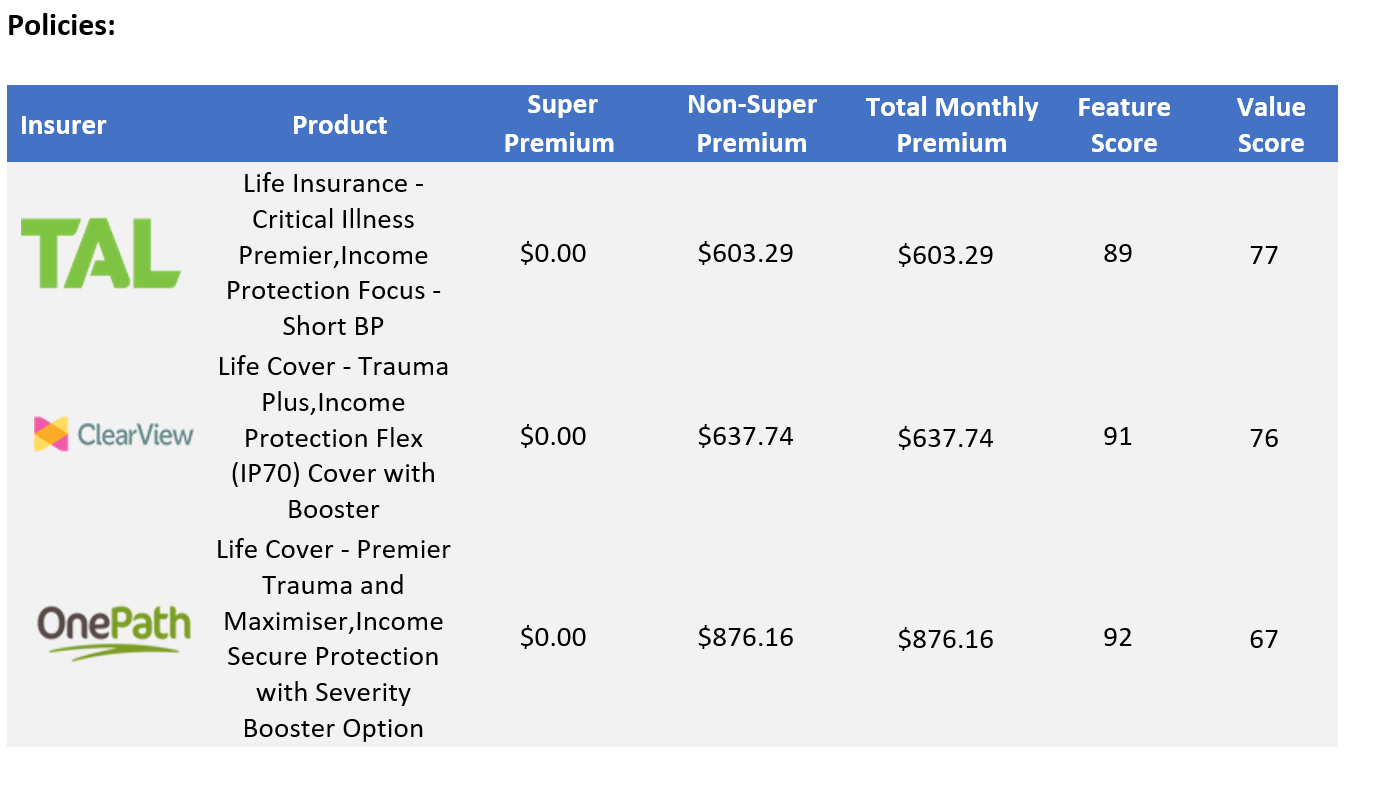Select TAL's Life Insurance product description
The height and width of the screenshot is (806, 1386).
point(333,255)
